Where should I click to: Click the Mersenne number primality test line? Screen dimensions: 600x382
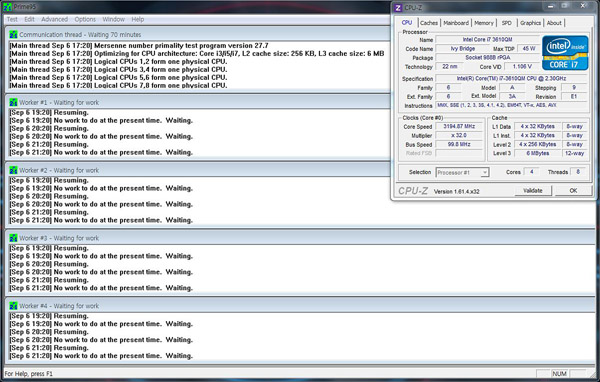139,46
